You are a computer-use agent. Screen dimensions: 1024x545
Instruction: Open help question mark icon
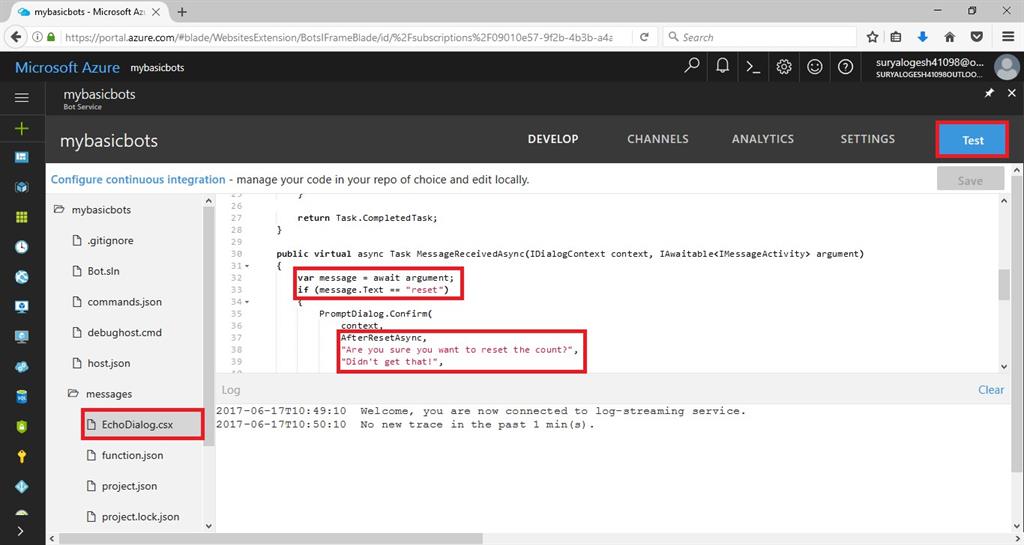(x=845, y=67)
